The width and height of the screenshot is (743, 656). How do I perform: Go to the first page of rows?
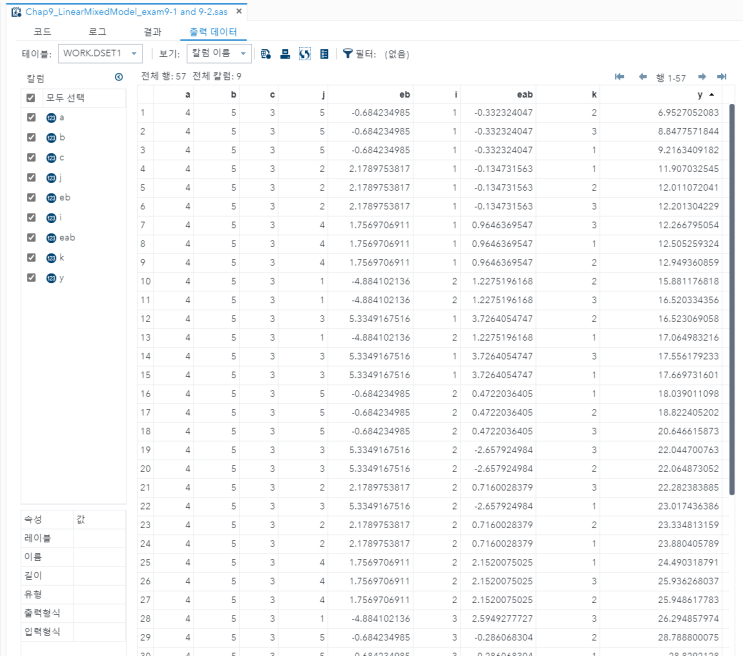click(x=620, y=77)
